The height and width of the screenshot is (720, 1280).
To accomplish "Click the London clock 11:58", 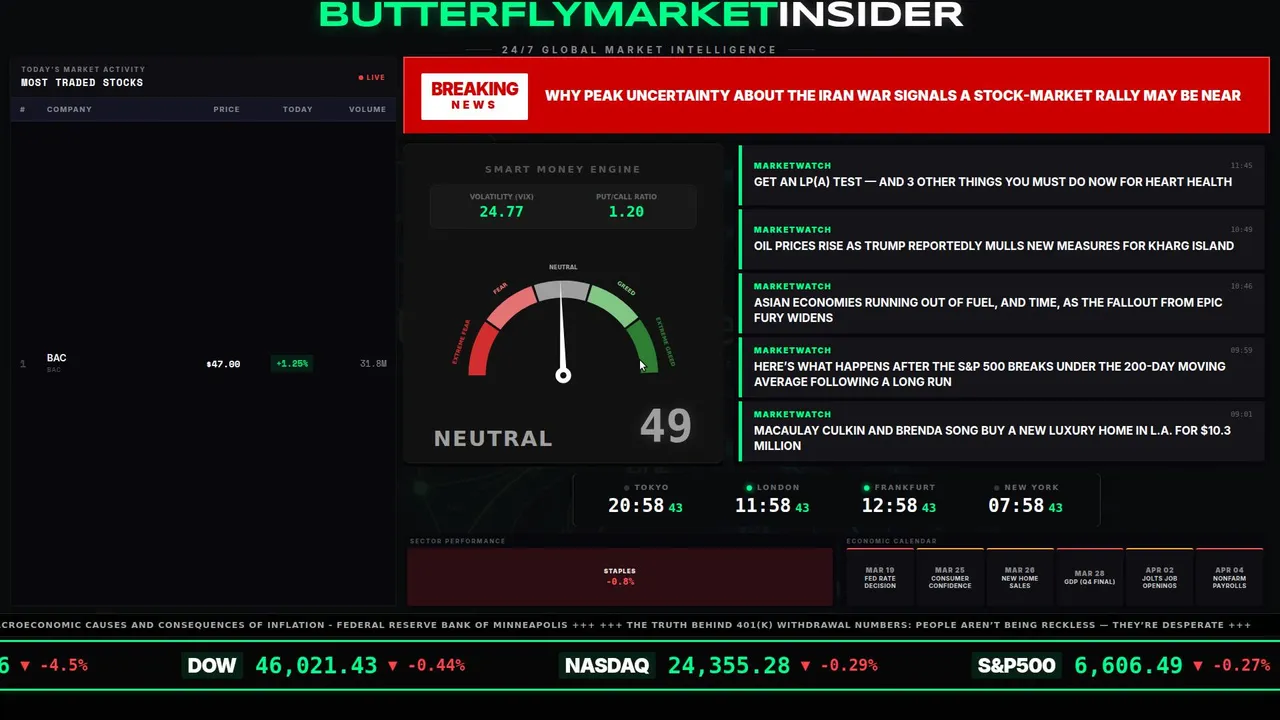I will pyautogui.click(x=763, y=506).
